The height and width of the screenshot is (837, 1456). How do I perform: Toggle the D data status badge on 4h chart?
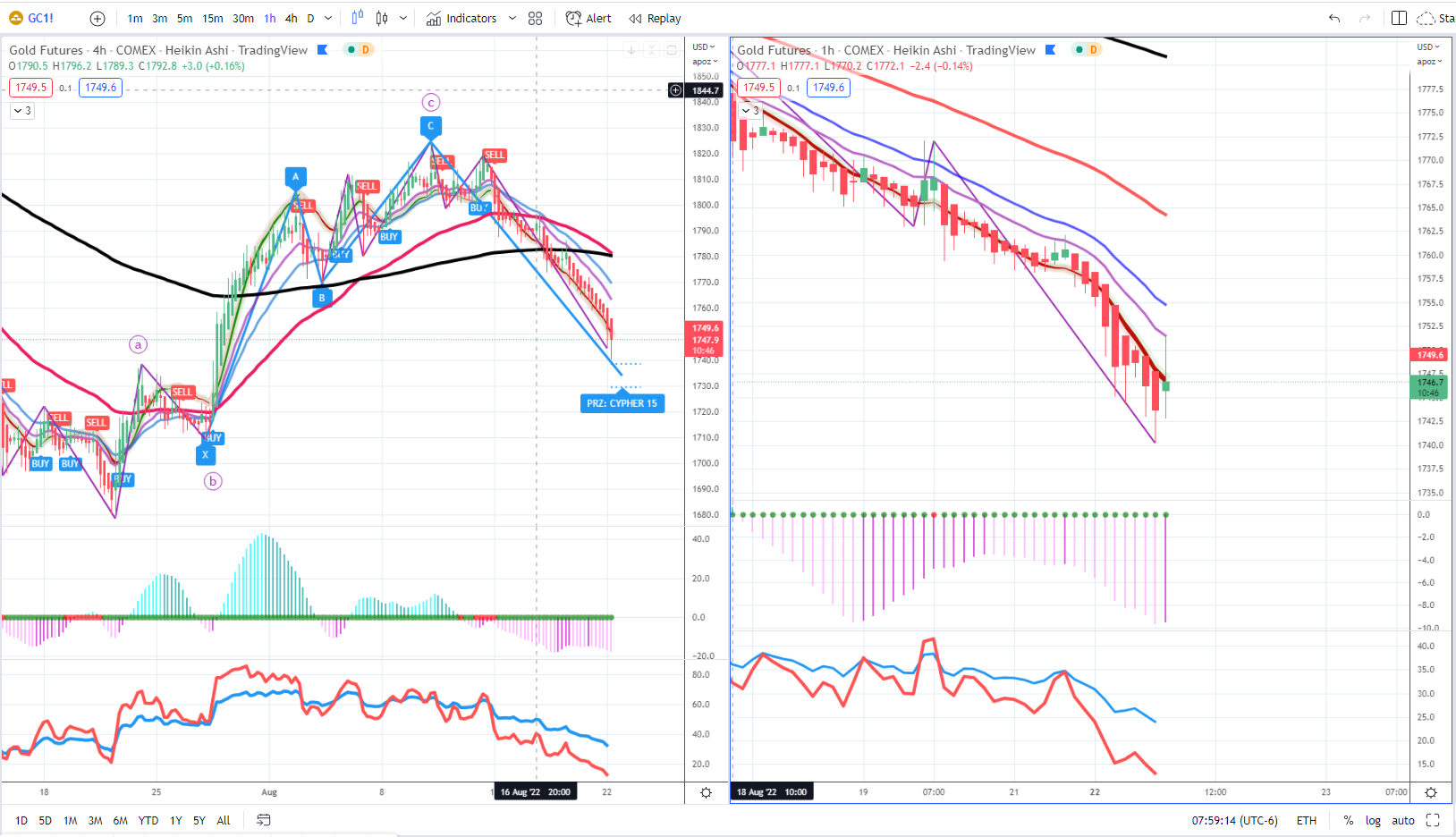[x=366, y=49]
